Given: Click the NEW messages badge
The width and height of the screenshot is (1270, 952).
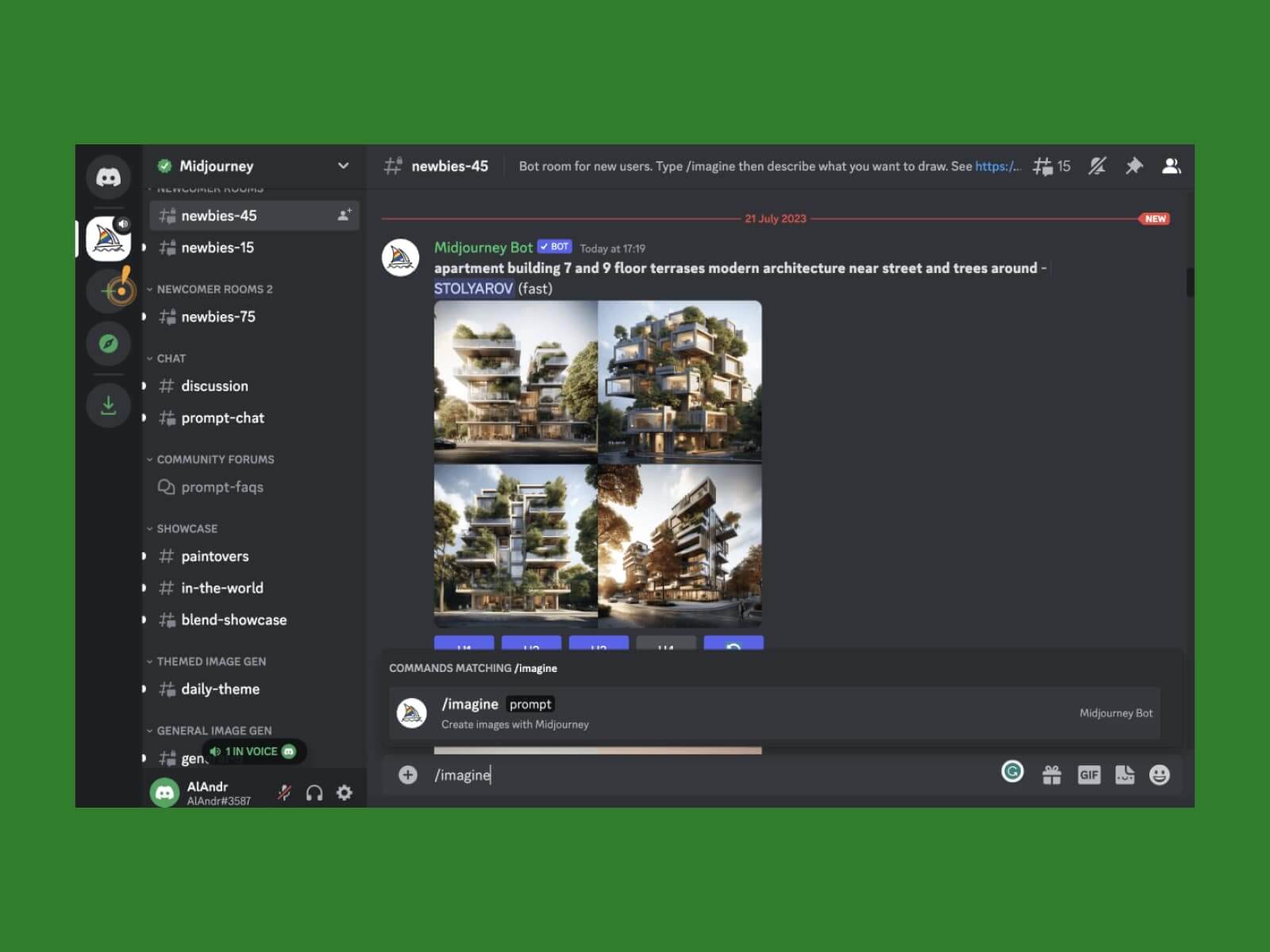Looking at the screenshot, I should pos(1155,219).
